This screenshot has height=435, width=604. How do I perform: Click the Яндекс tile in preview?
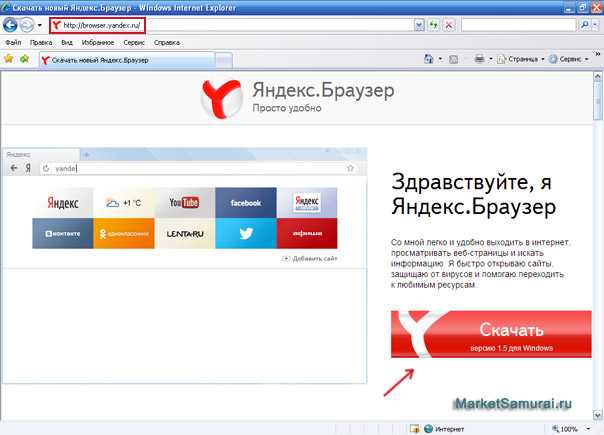point(63,203)
